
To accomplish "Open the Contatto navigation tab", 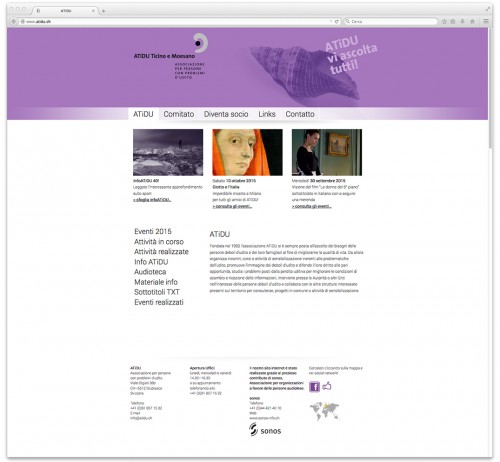I will point(300,114).
